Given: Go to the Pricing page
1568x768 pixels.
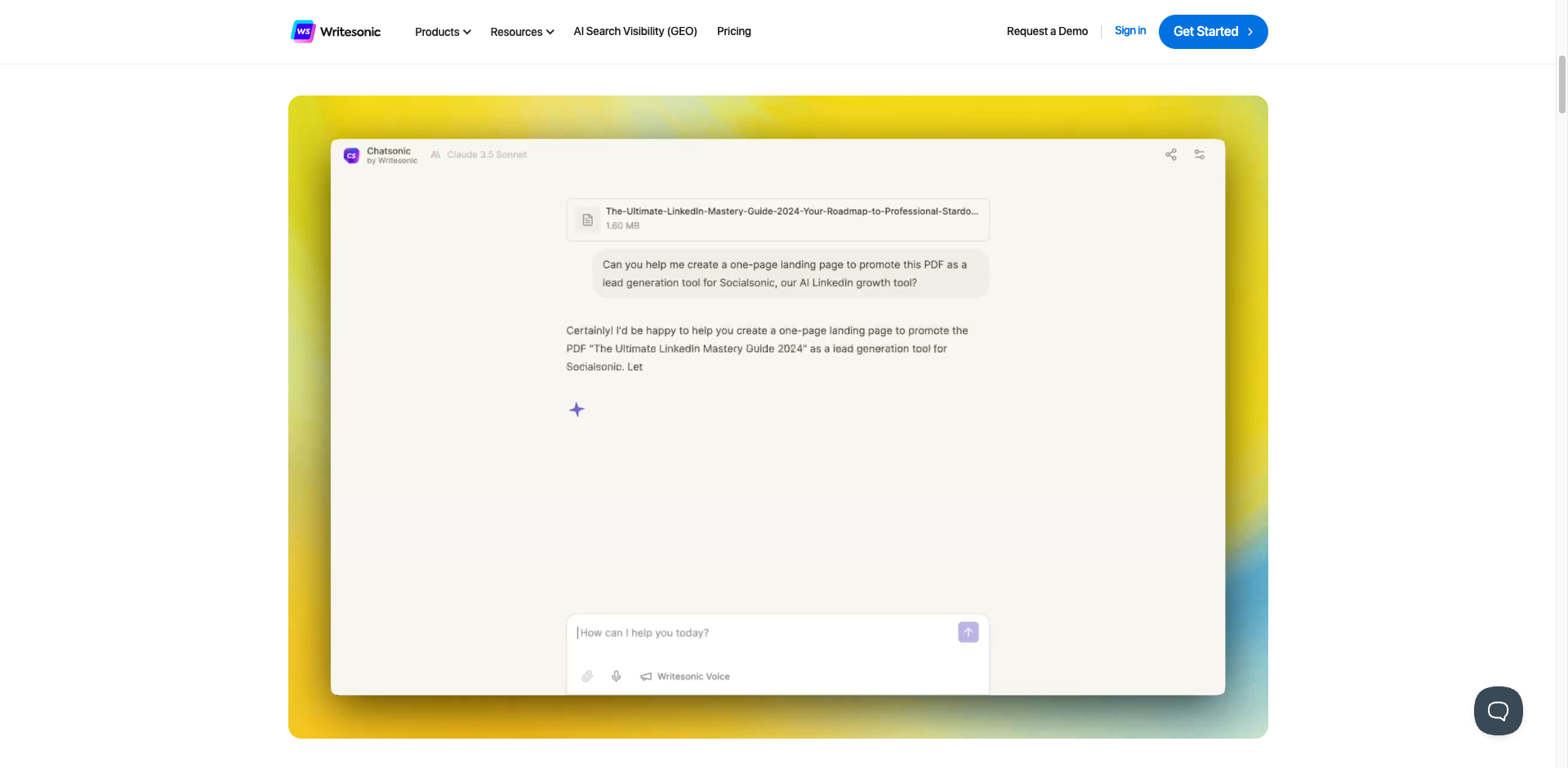Looking at the screenshot, I should (x=733, y=32).
